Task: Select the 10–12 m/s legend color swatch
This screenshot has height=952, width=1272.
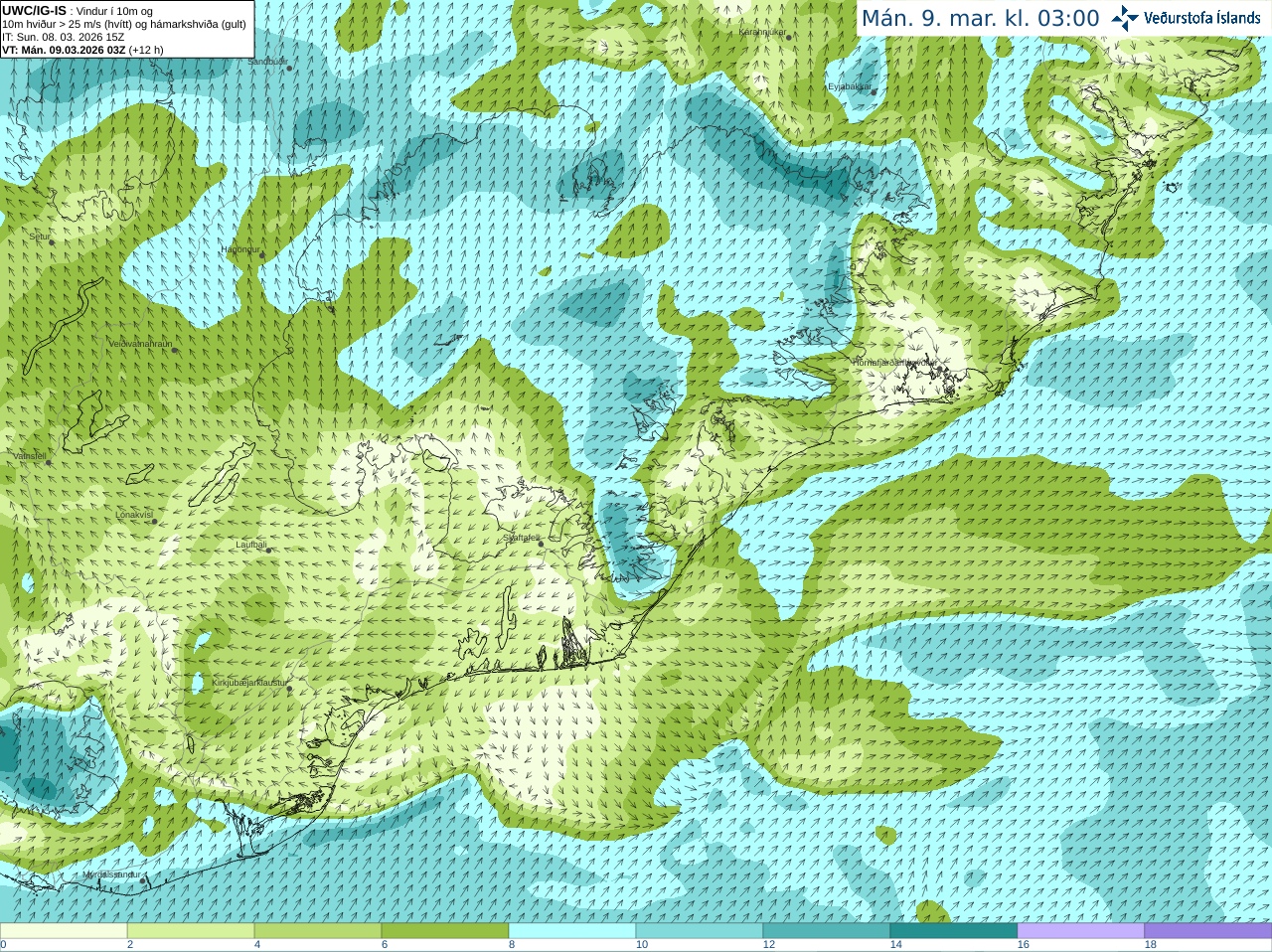Action: coord(700,931)
